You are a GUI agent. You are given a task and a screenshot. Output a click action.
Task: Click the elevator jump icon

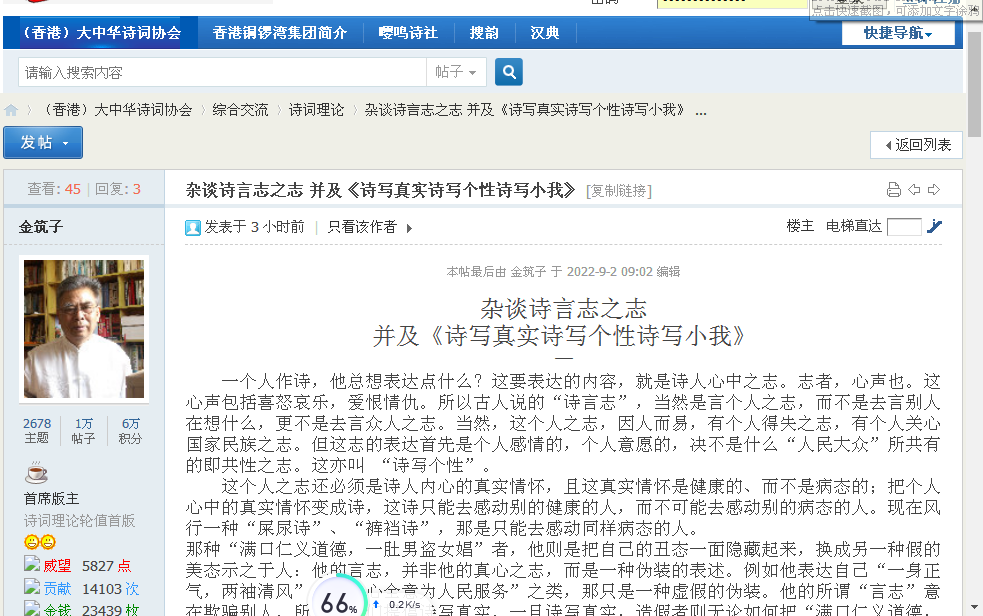click(x=934, y=226)
